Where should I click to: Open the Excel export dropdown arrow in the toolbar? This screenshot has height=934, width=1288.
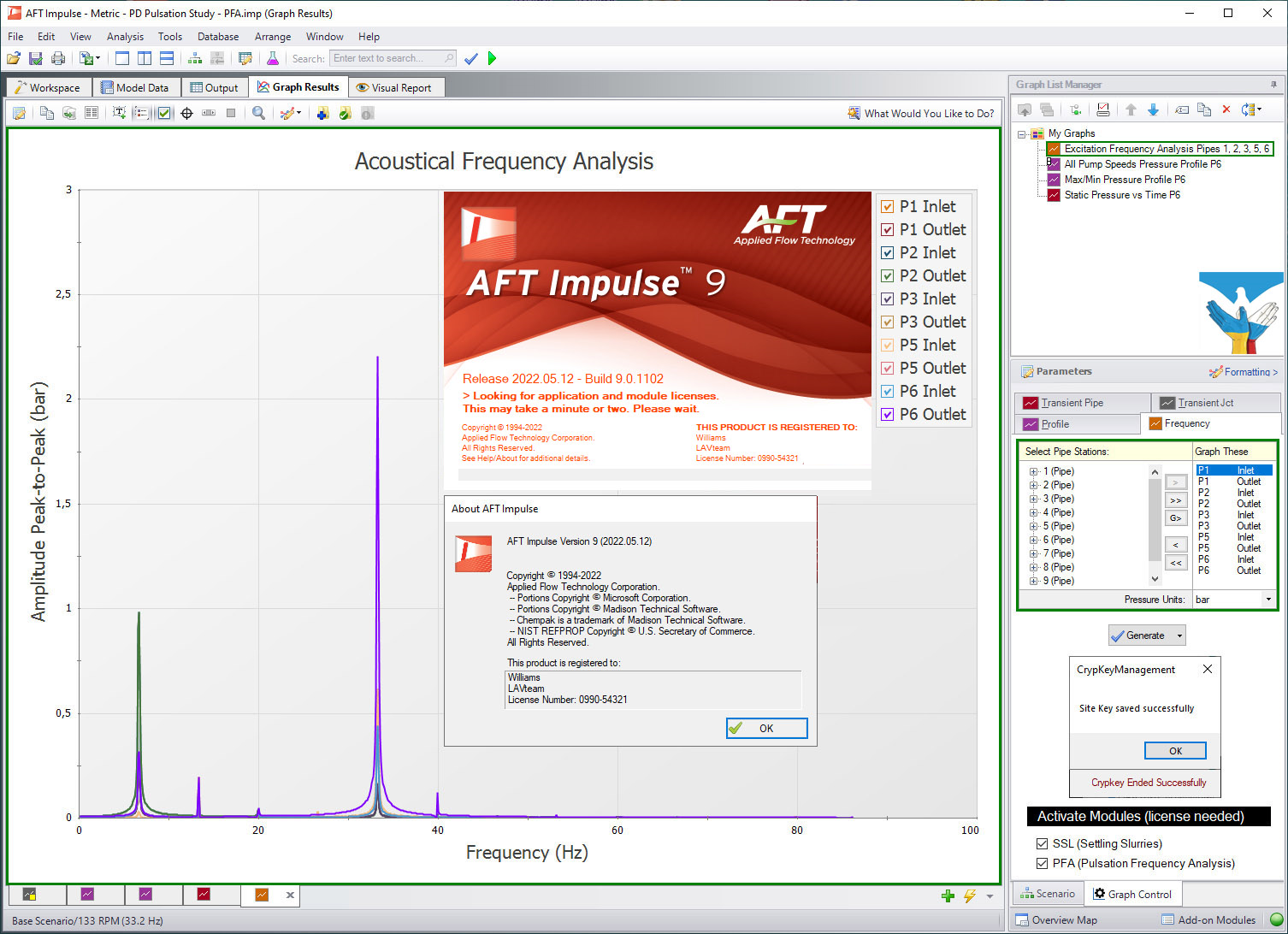[97, 58]
